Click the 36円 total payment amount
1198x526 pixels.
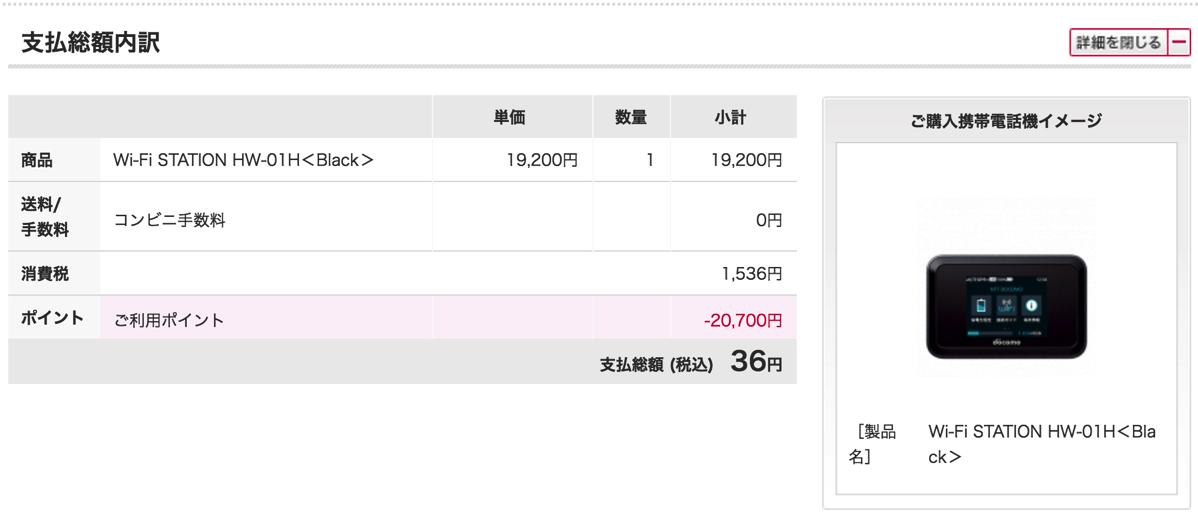click(756, 362)
